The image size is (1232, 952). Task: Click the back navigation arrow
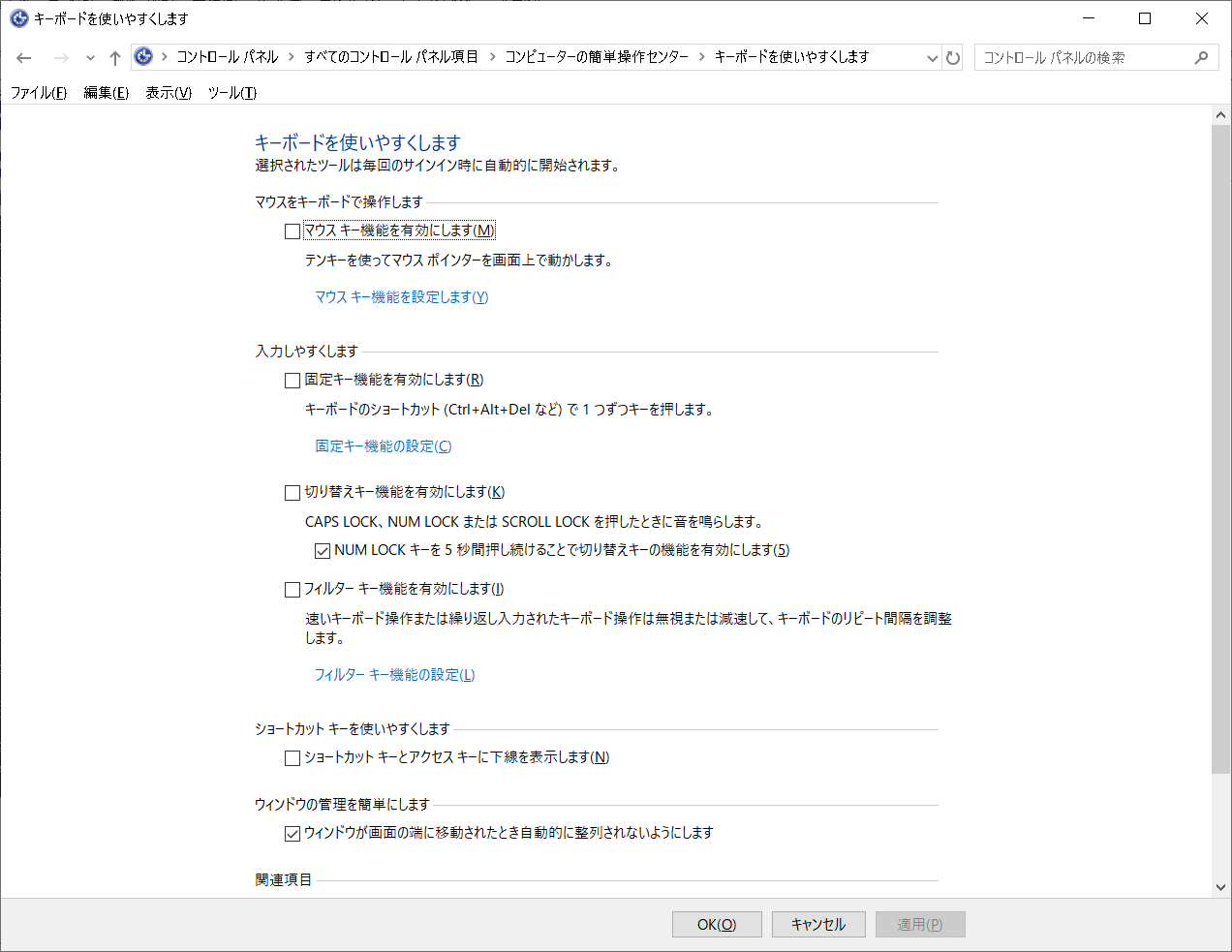coord(23,57)
